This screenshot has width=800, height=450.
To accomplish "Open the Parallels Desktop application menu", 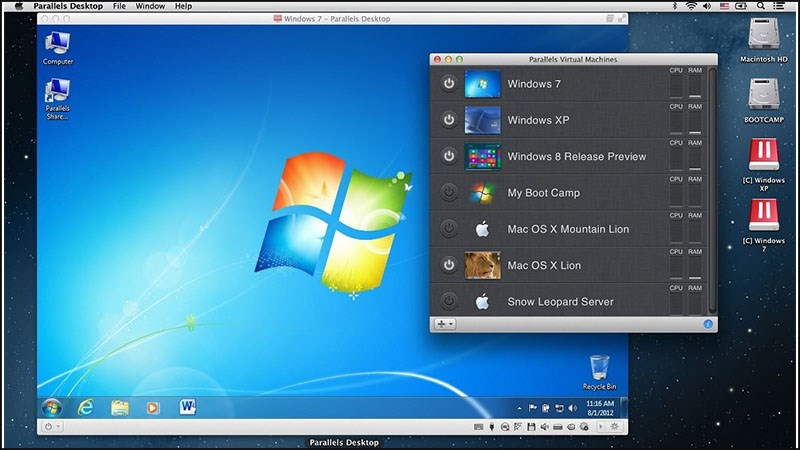I will point(68,6).
